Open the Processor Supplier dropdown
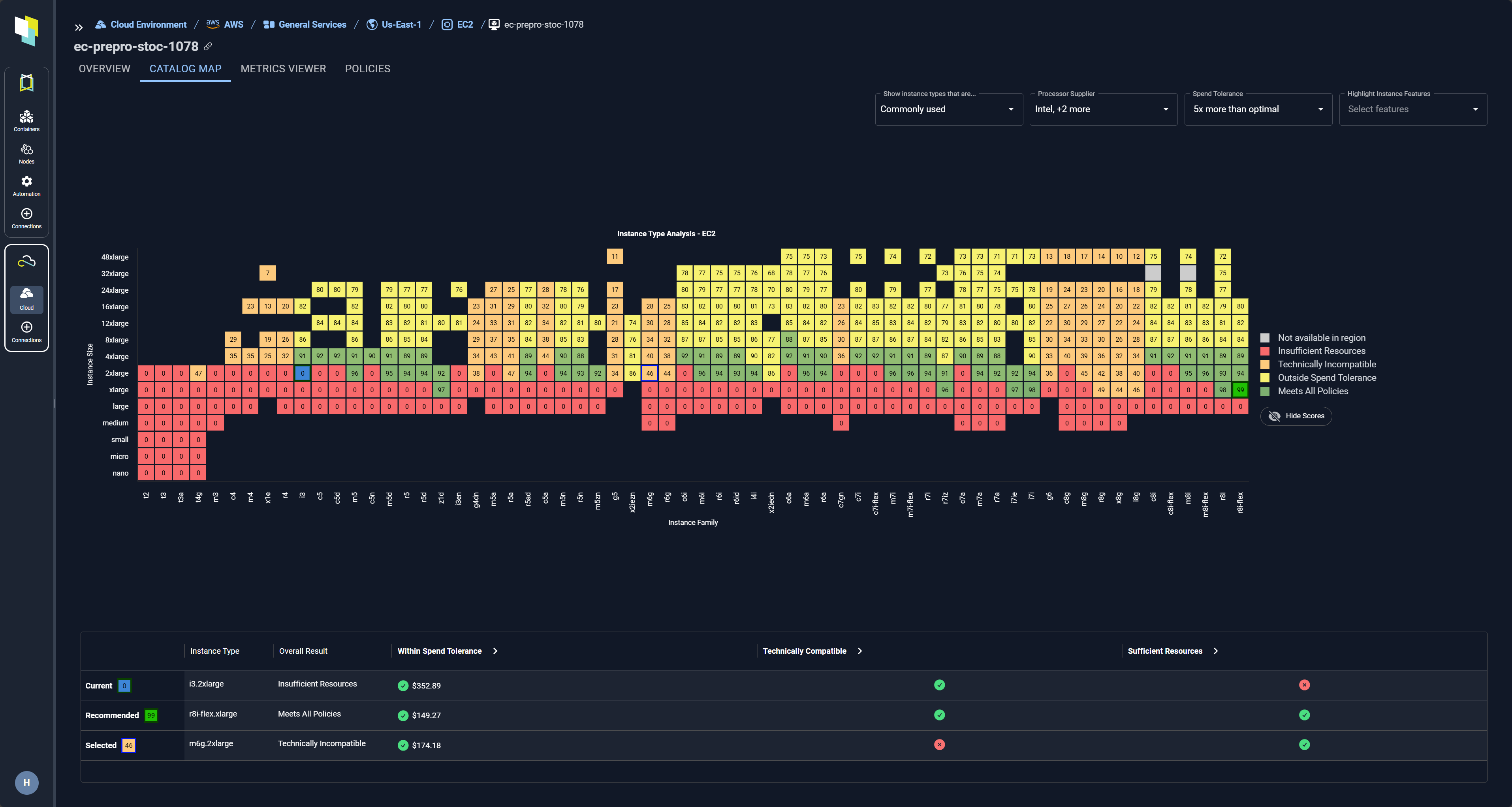Viewport: 1512px width, 807px height. (x=1103, y=109)
